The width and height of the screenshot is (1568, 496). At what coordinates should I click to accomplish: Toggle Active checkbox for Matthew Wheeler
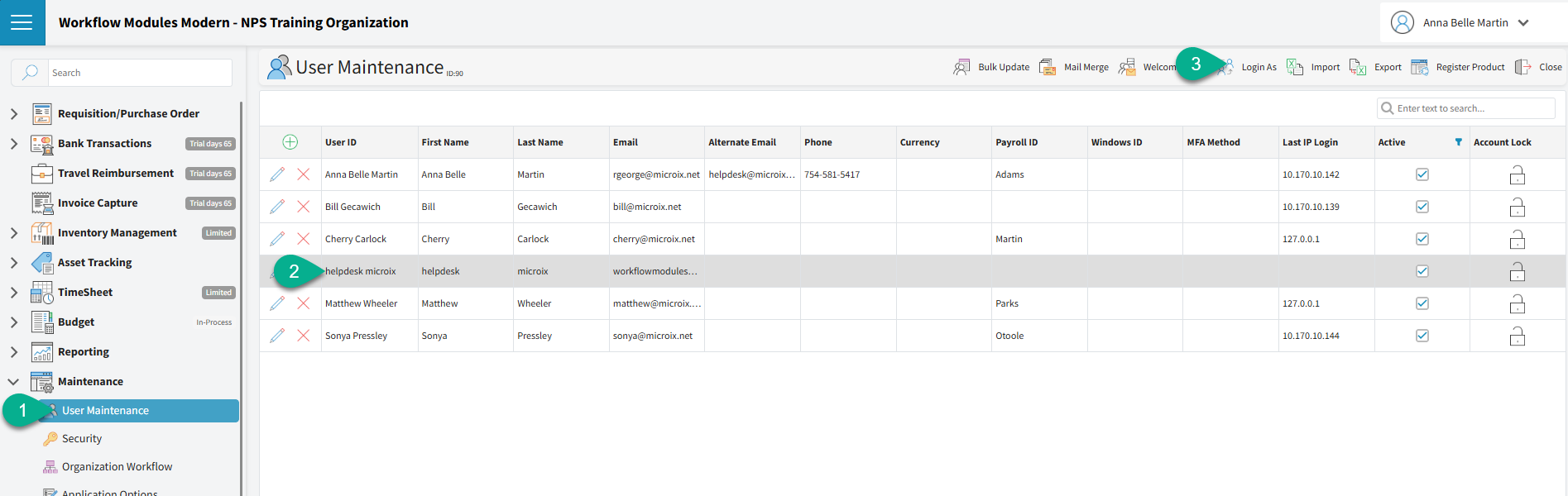click(1422, 303)
